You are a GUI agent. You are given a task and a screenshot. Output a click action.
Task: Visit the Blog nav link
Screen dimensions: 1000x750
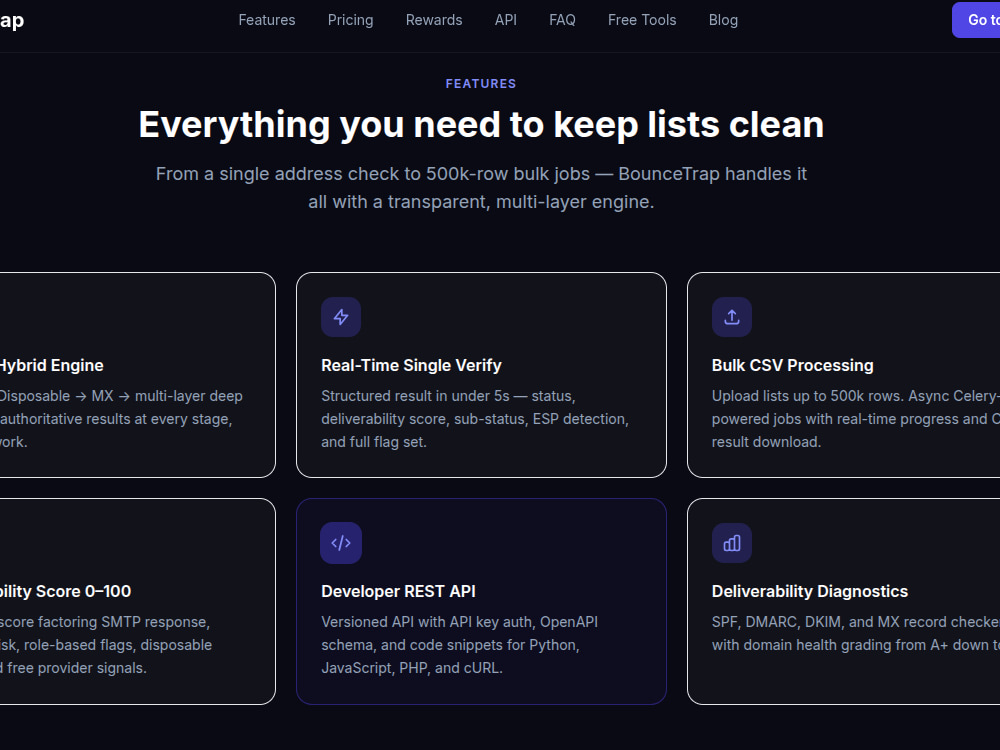[723, 20]
